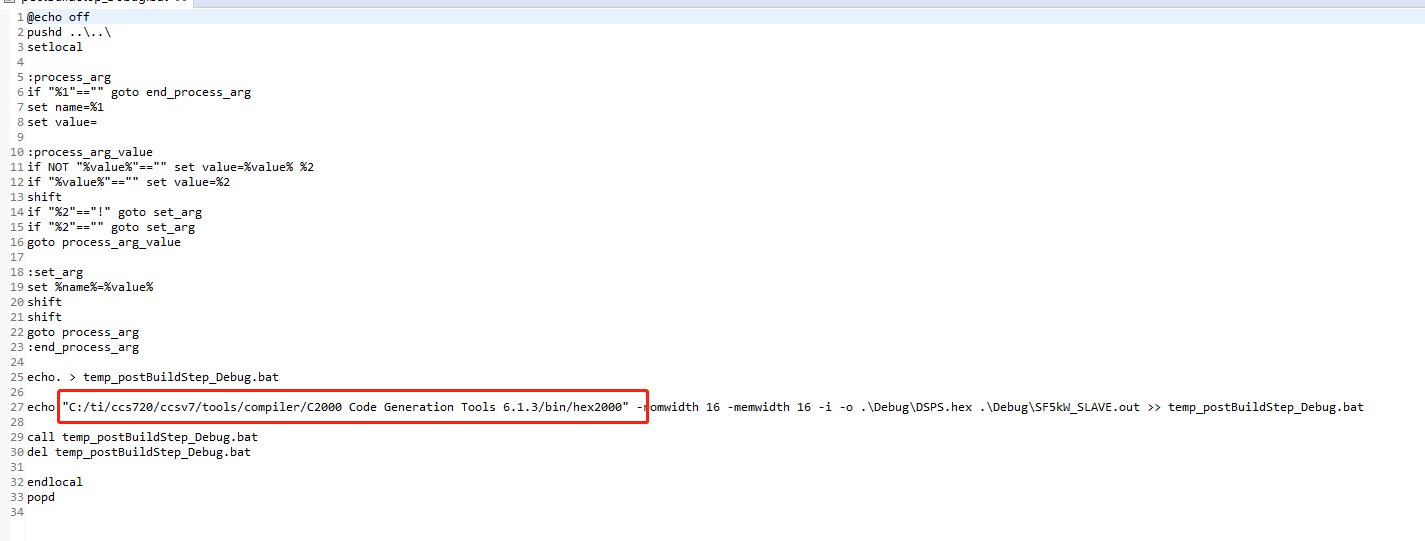The width and height of the screenshot is (1425, 541).
Task: Click the ':process_arg' label on line 5
Action: (69, 77)
